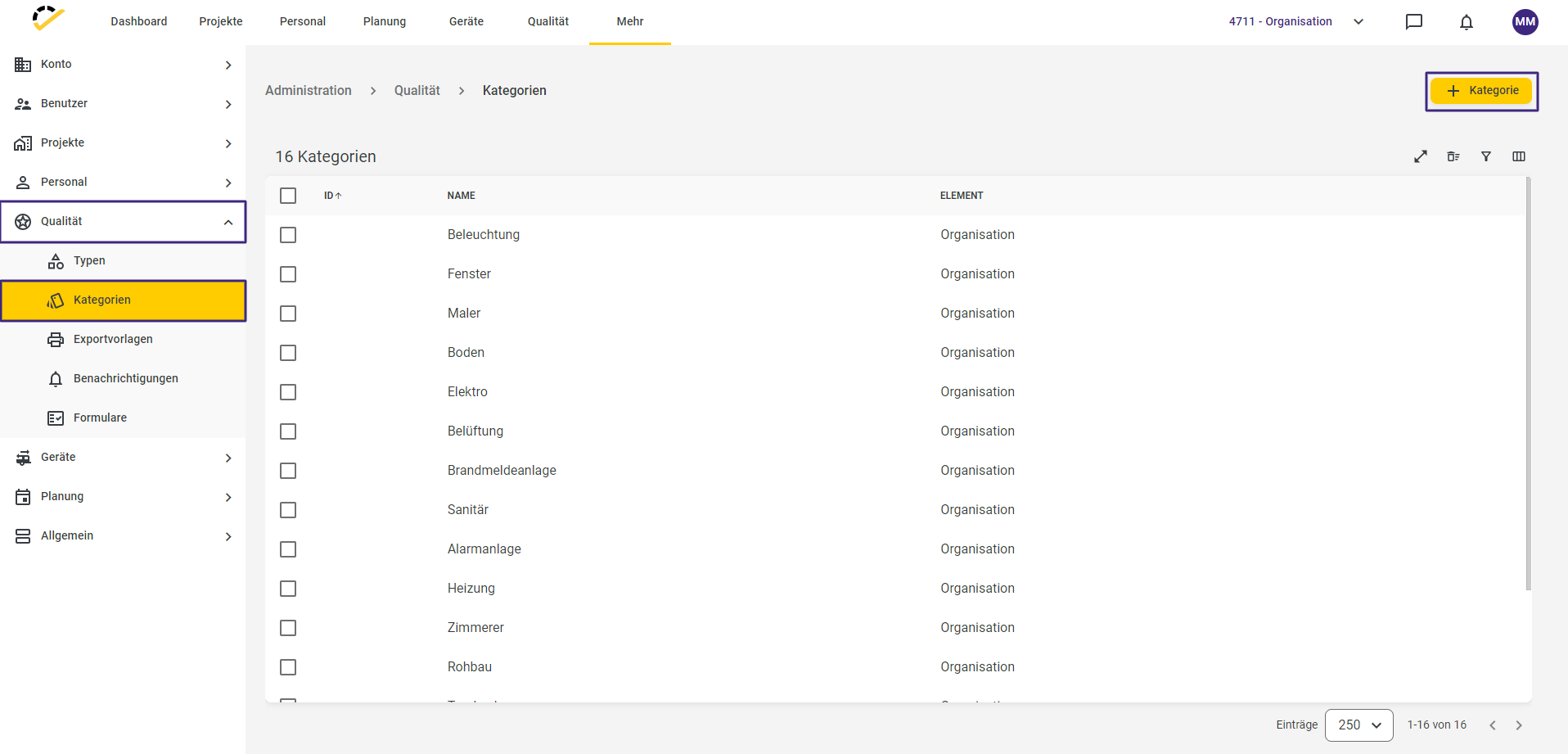
Task: Click the Formulare form icon
Action: point(56,418)
